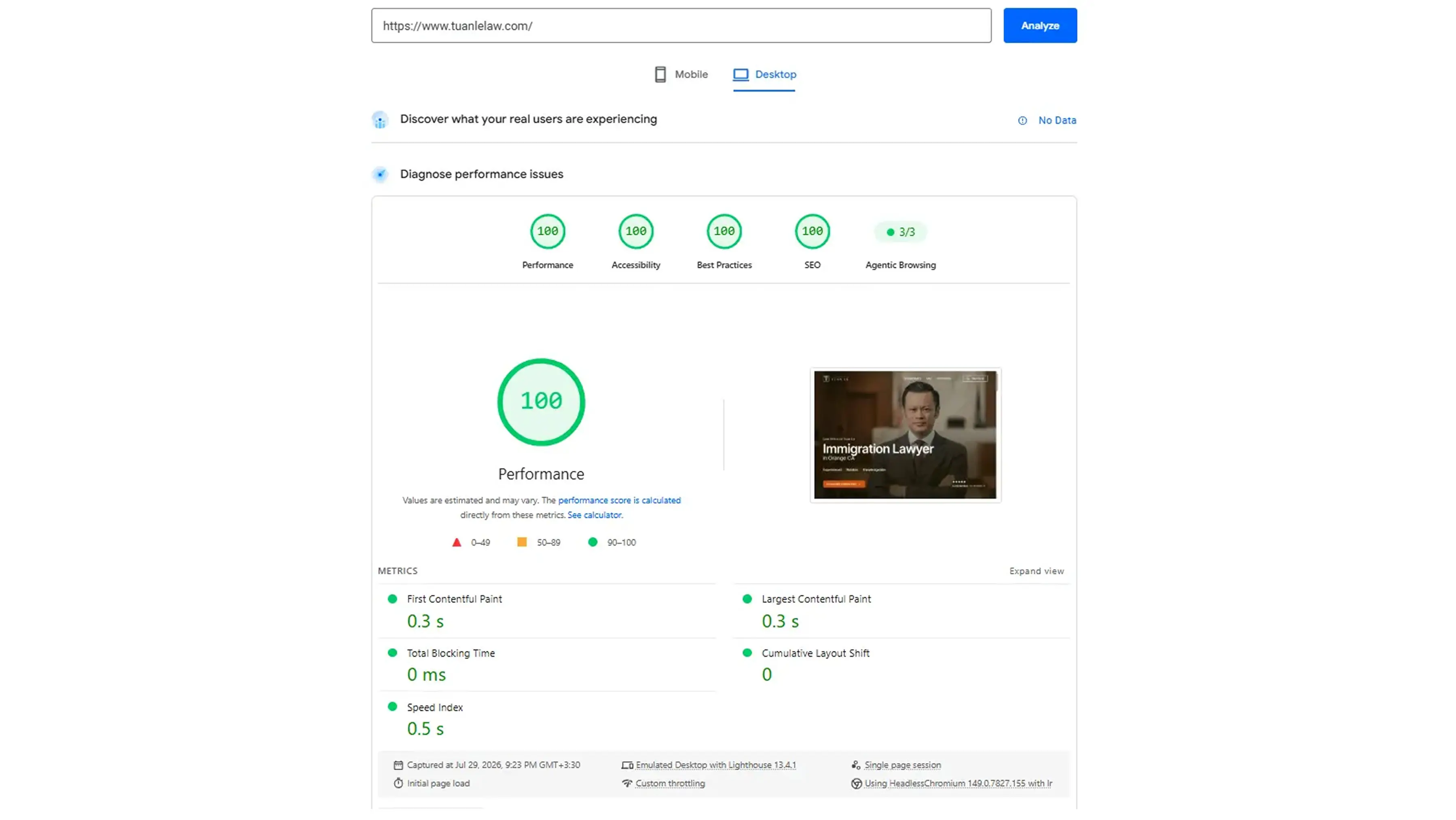The width and height of the screenshot is (1456, 820).
Task: Switch to the Mobile tab
Action: [681, 74]
